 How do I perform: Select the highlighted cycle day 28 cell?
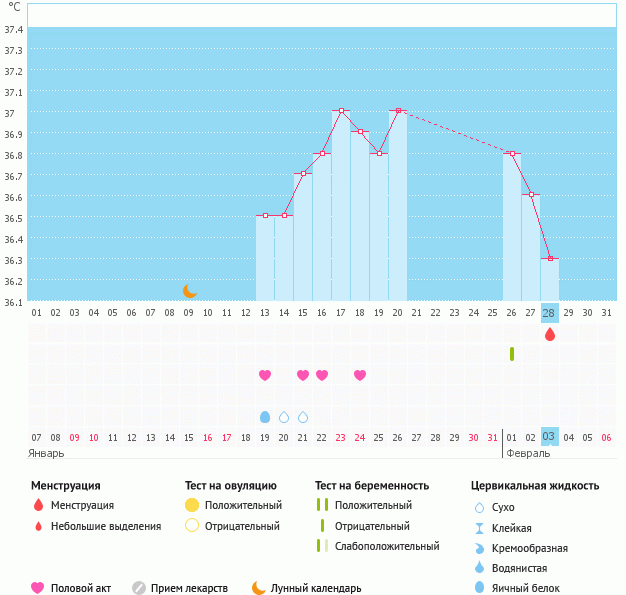549,313
